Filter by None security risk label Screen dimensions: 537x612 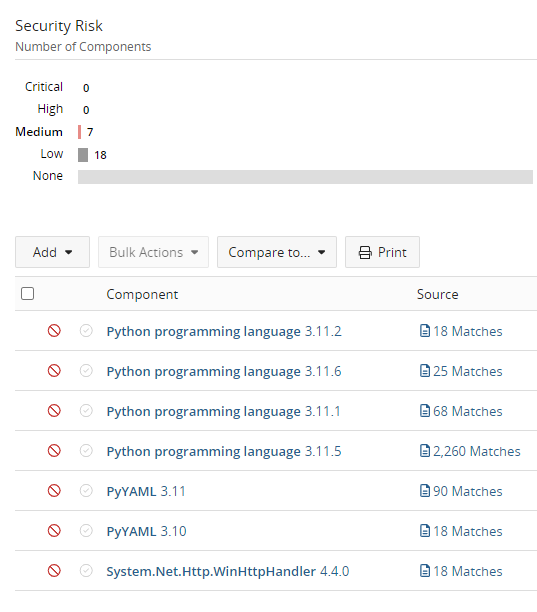click(48, 176)
